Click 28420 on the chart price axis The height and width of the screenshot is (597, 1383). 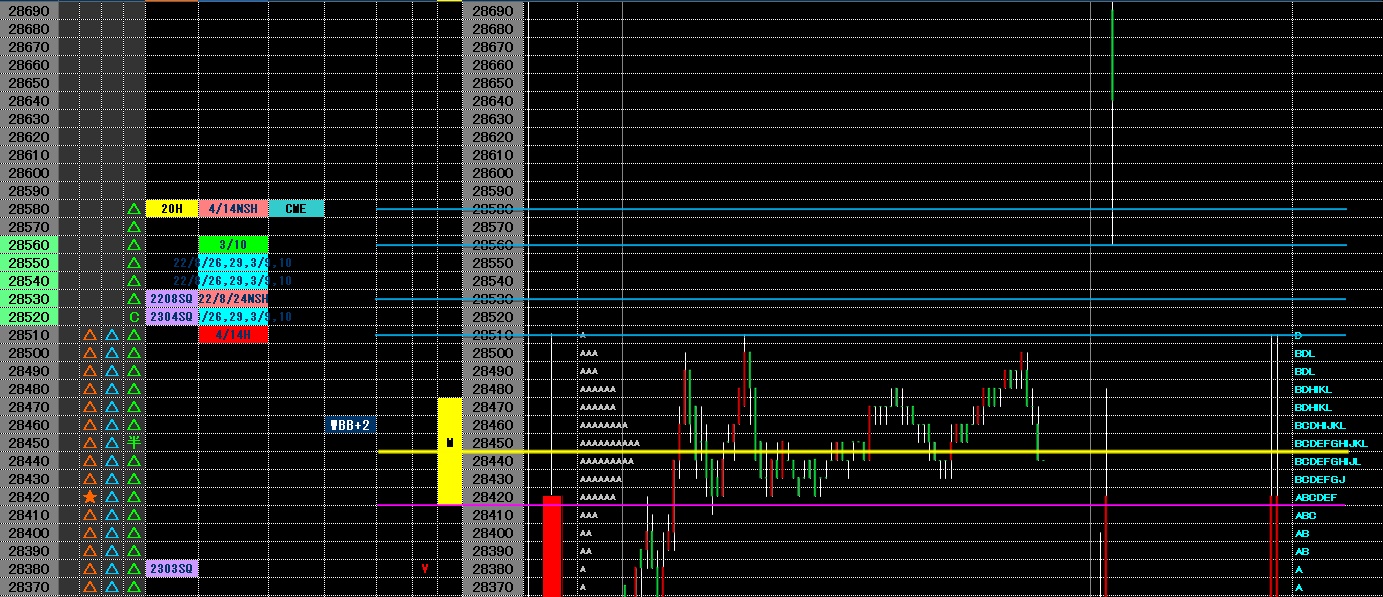(492, 497)
